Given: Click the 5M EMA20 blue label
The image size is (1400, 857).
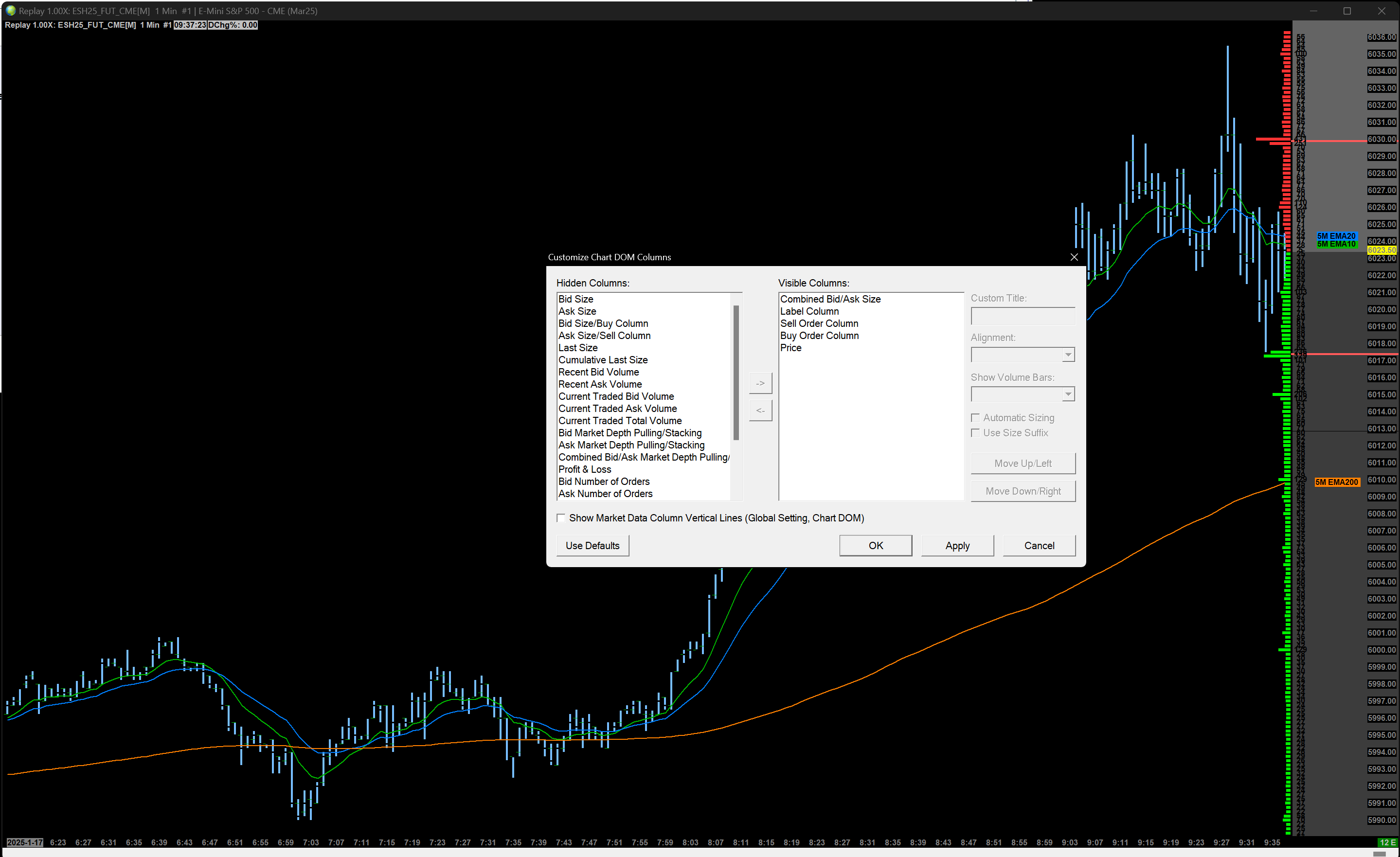Looking at the screenshot, I should point(1336,236).
